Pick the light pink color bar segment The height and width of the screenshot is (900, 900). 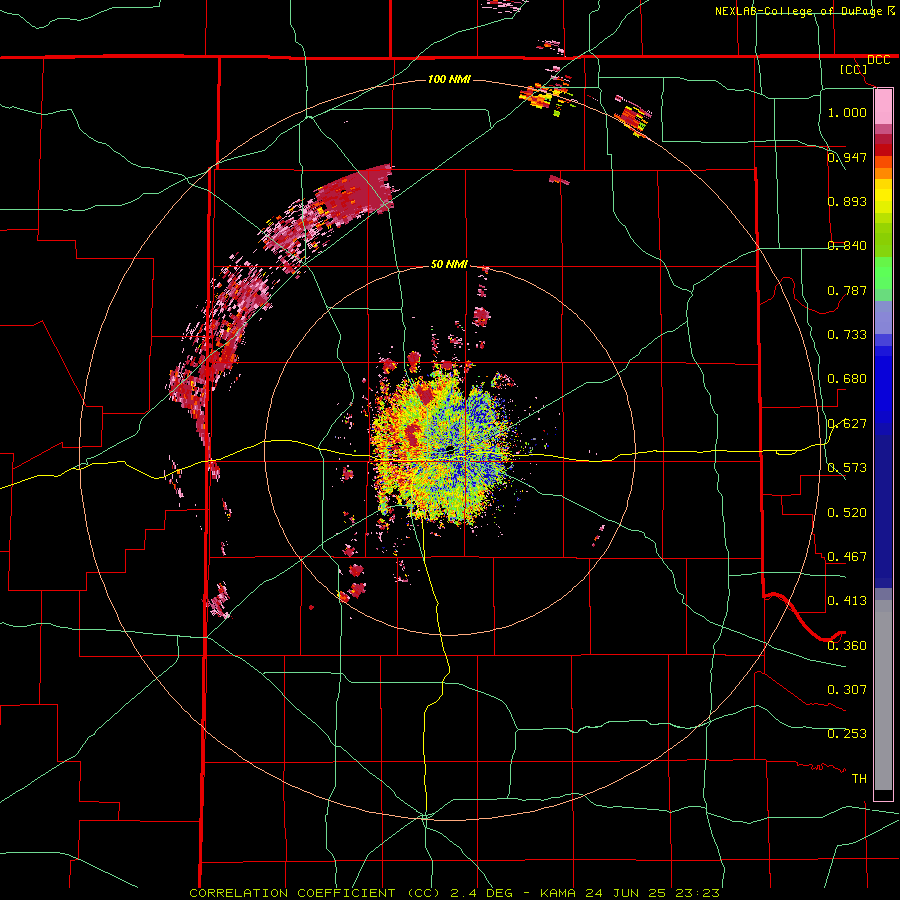(x=883, y=106)
